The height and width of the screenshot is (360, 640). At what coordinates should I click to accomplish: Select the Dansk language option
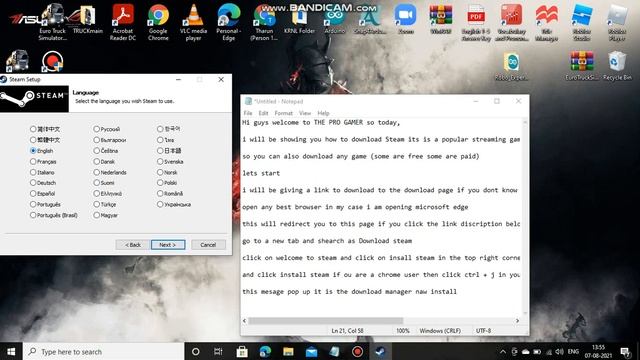[x=96, y=161]
